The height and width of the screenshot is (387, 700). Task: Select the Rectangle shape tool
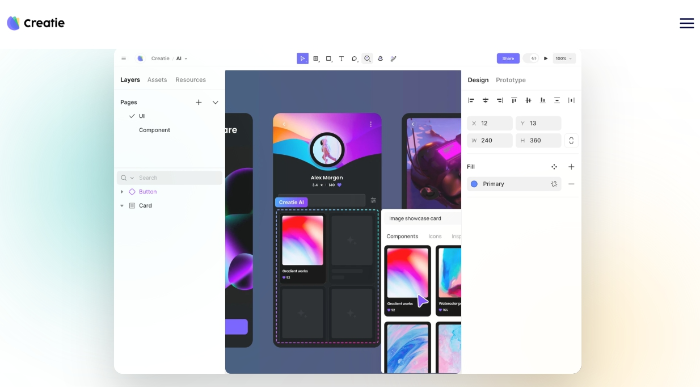[x=329, y=58]
